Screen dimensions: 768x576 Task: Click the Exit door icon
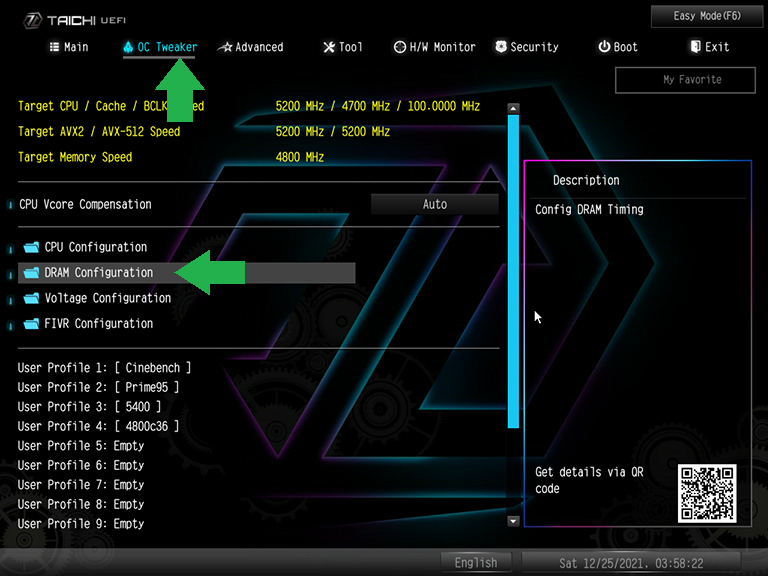(696, 47)
